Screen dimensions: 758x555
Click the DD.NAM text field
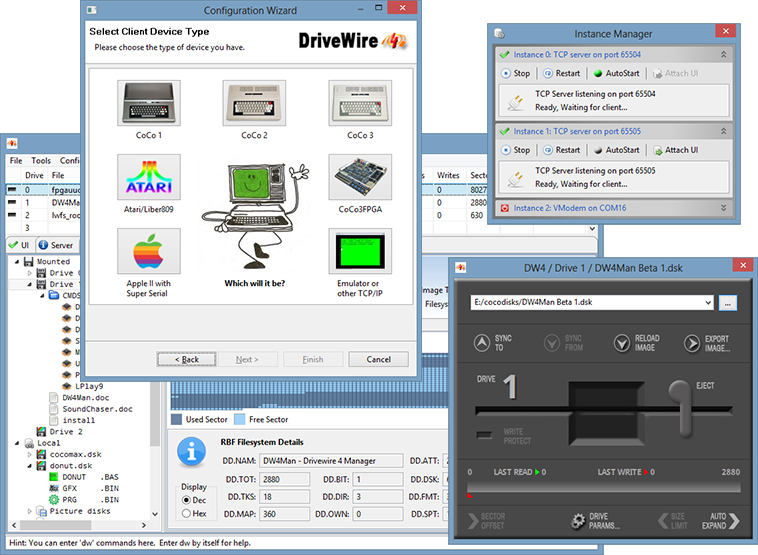click(331, 461)
